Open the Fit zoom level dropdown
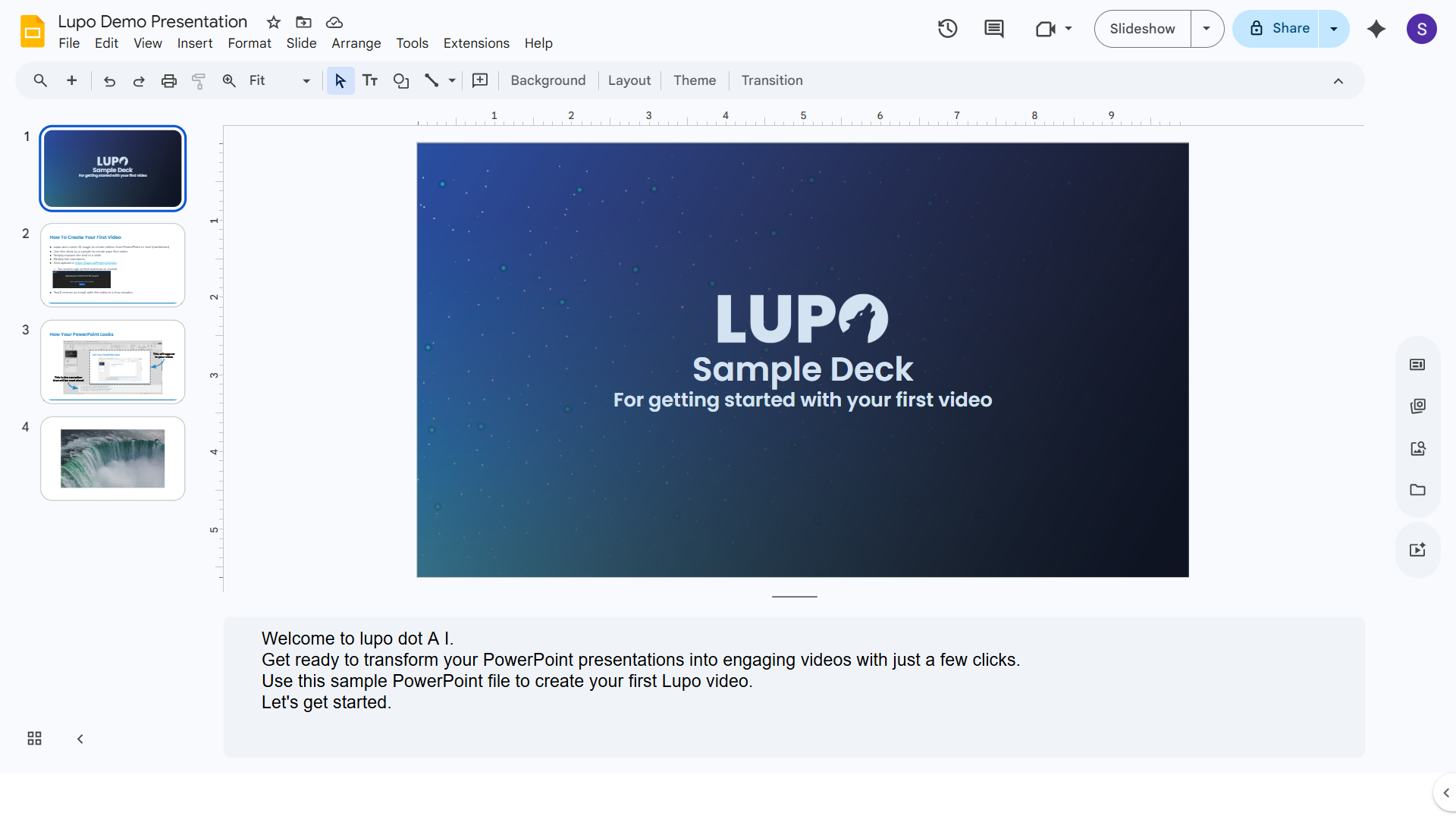 pyautogui.click(x=279, y=80)
